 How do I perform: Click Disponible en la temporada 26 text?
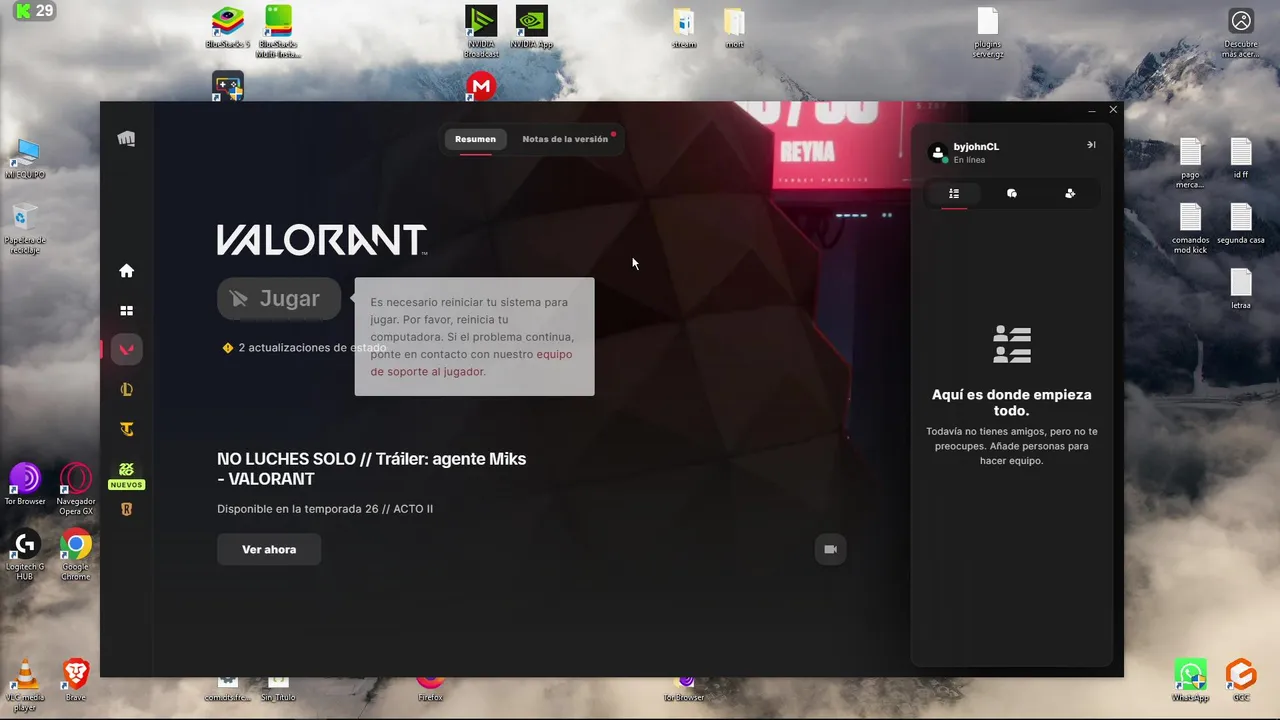pyautogui.click(x=325, y=509)
